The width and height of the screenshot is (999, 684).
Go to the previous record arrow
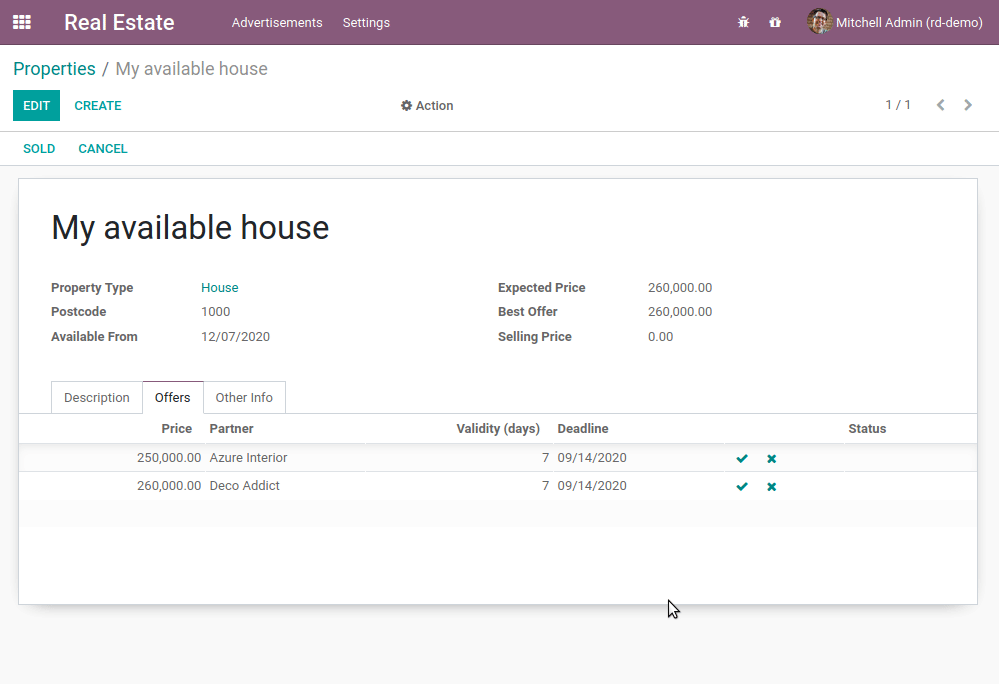tap(940, 105)
